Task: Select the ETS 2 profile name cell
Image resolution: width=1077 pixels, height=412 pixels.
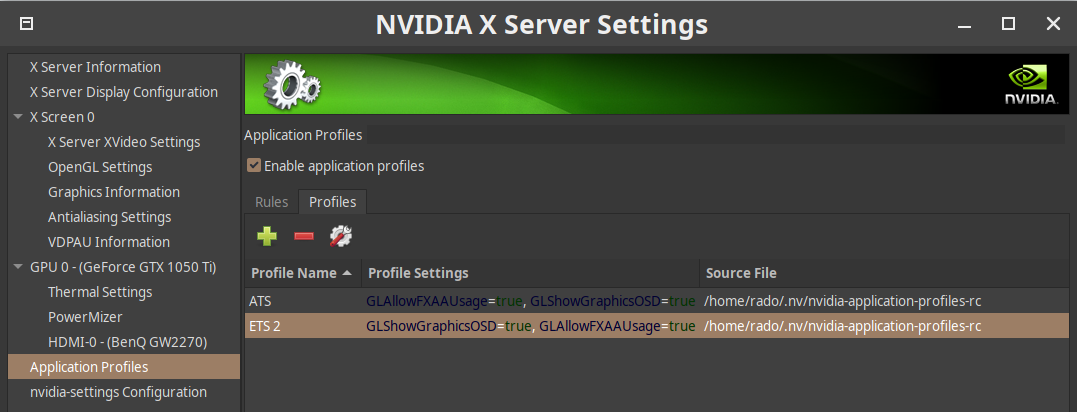Action: click(303, 326)
